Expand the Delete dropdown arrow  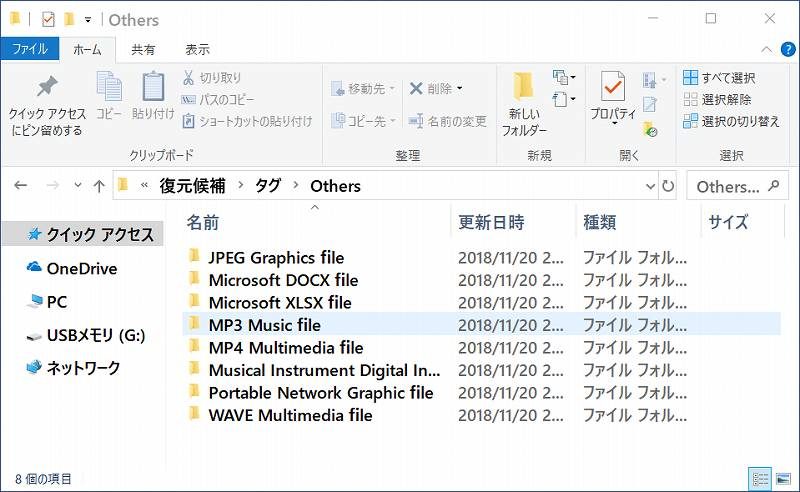459,89
